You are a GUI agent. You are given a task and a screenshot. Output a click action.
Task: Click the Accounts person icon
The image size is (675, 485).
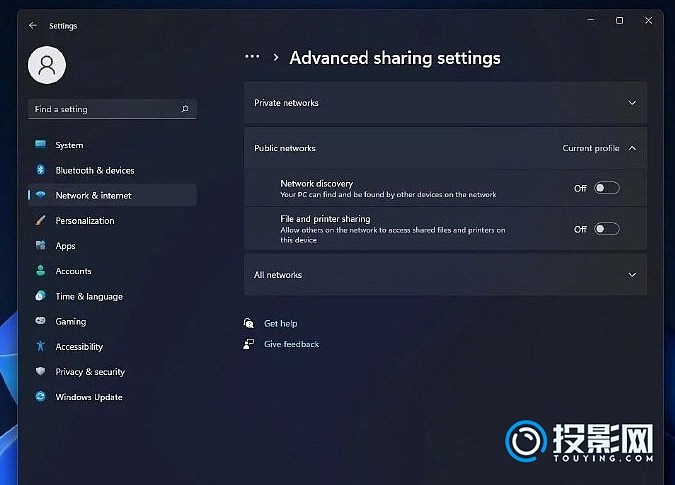40,270
